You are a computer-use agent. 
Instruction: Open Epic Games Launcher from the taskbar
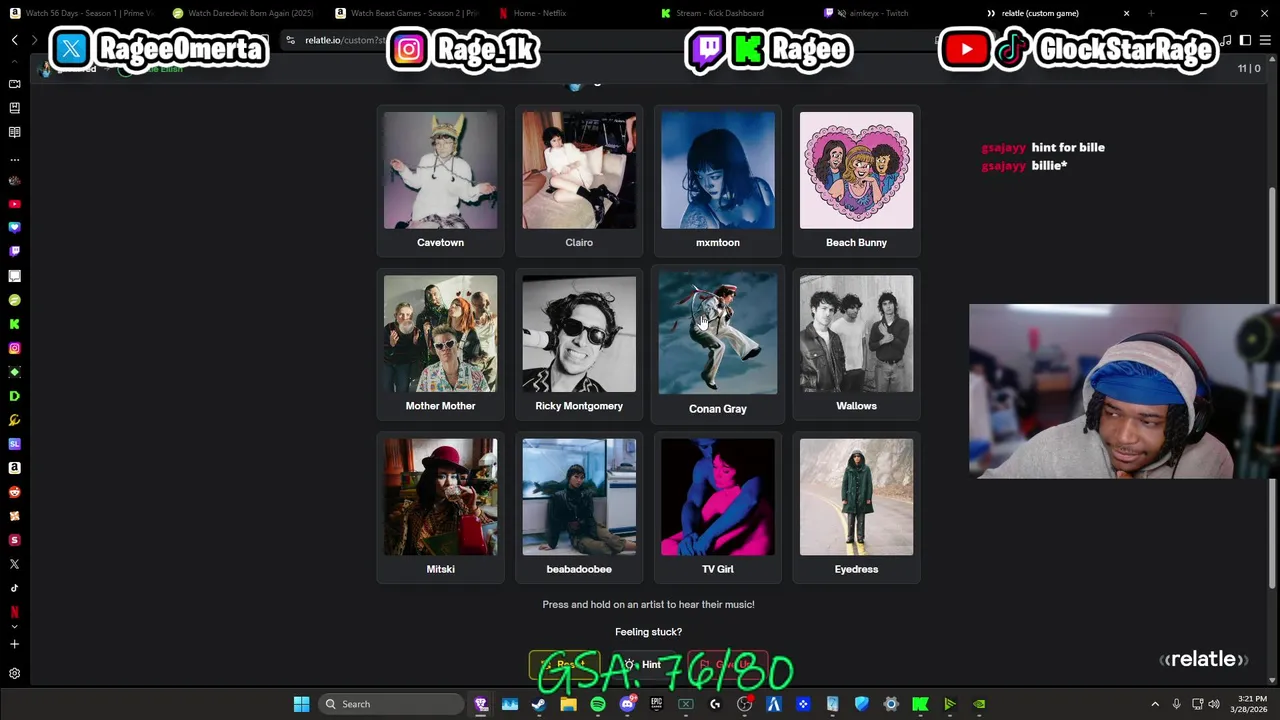656,704
